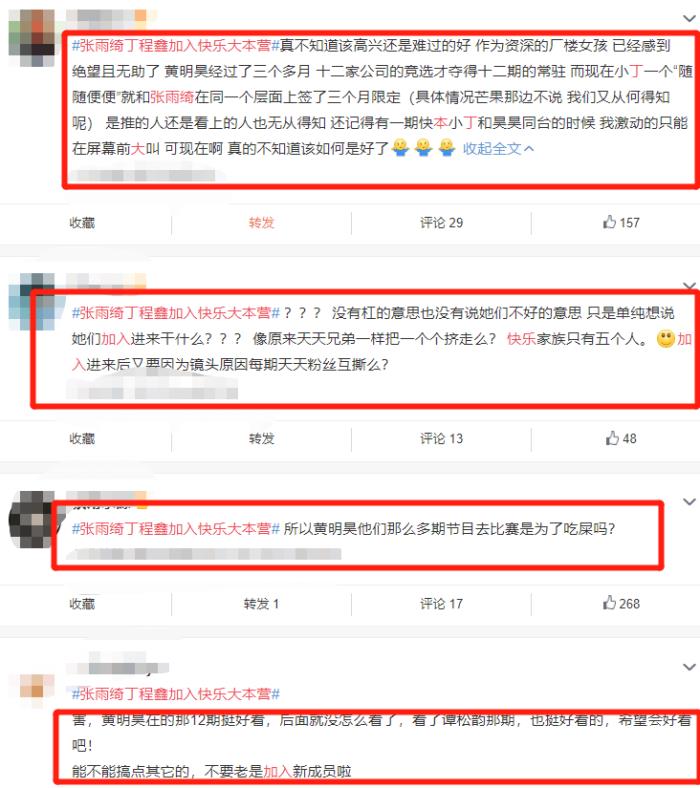Open the fourth post's options chevron
The height and width of the screenshot is (788, 700).
(689, 667)
